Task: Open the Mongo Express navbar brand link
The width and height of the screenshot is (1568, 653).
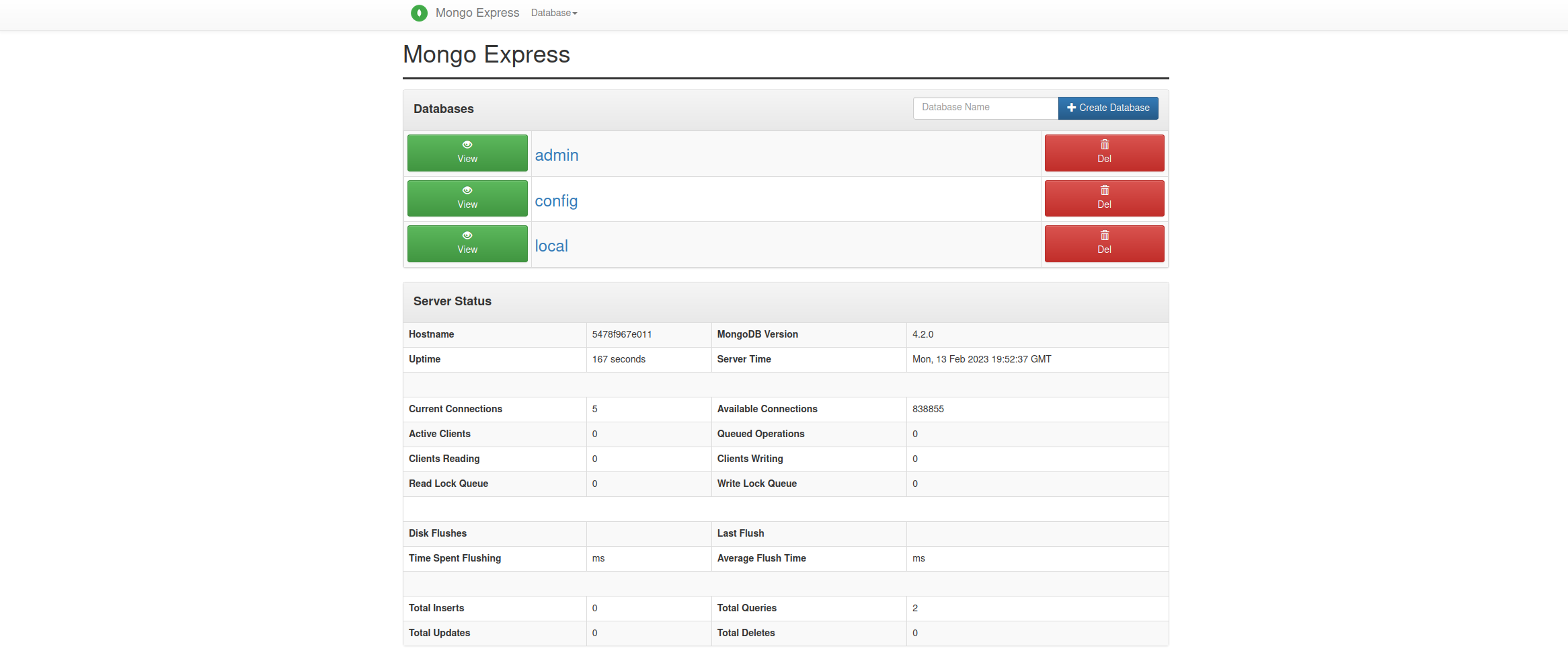Action: [x=477, y=13]
